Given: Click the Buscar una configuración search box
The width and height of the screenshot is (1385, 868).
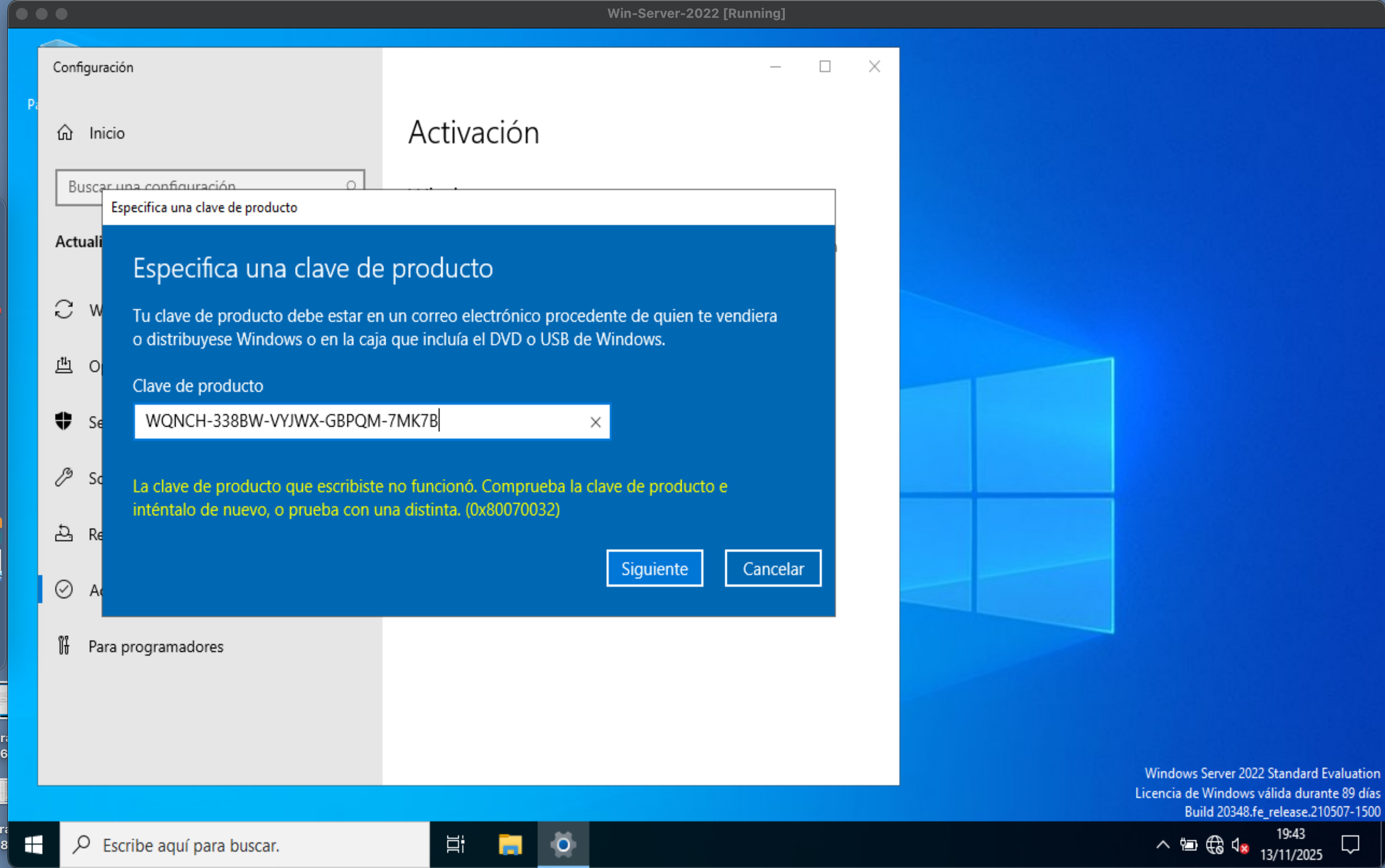Looking at the screenshot, I should coord(210,186).
